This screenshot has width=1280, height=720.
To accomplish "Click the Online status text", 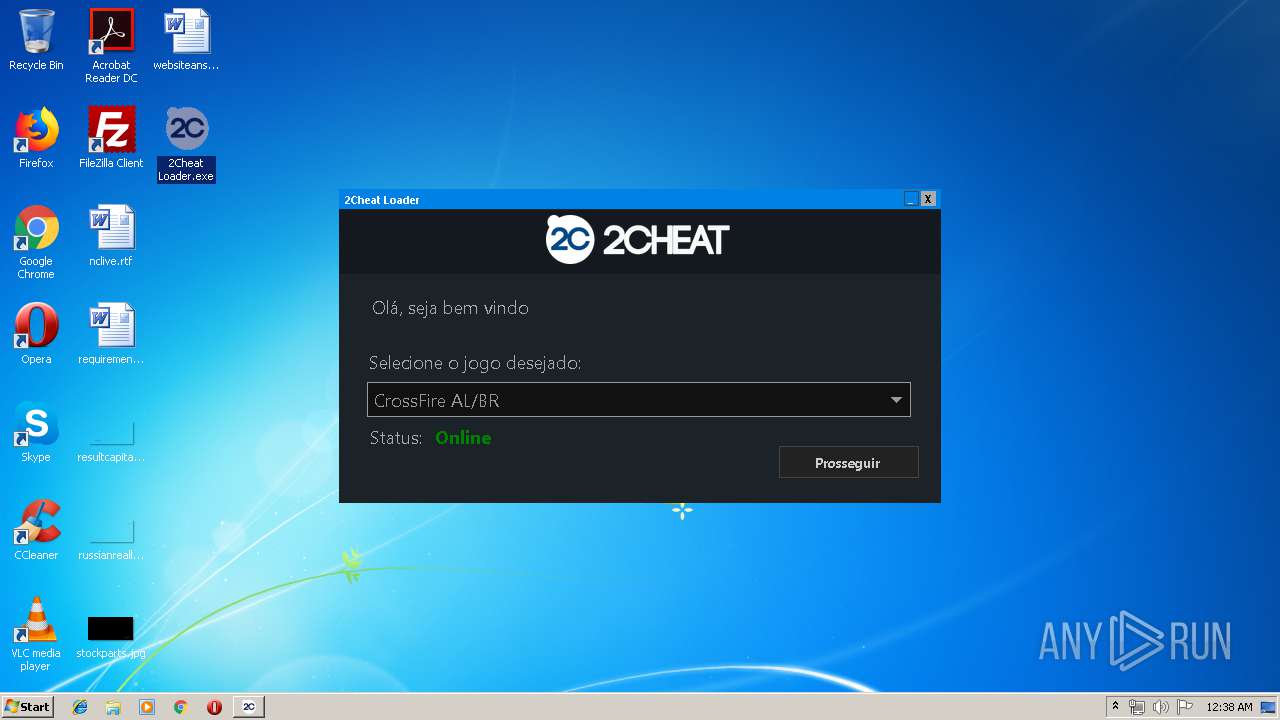I will [x=463, y=438].
